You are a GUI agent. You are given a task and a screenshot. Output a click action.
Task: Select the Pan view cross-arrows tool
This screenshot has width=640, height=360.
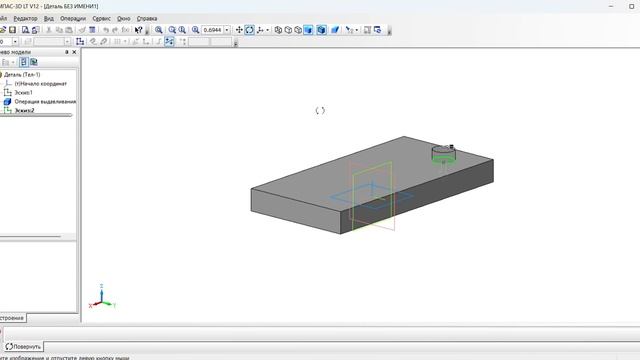coord(239,30)
